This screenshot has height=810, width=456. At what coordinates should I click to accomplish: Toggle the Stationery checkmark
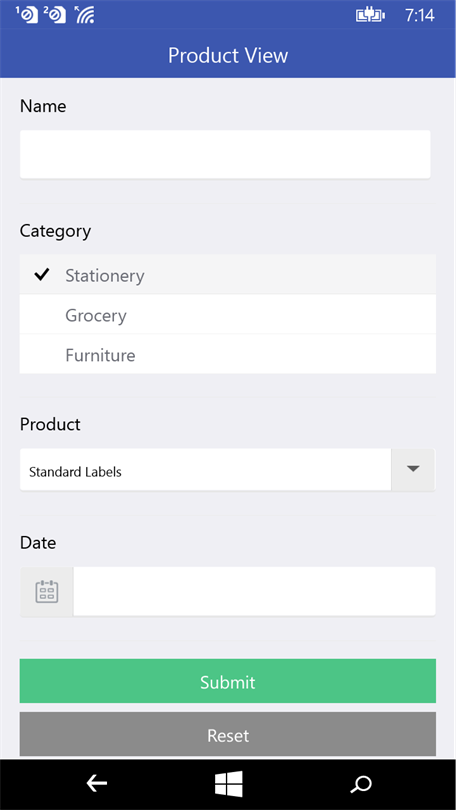[x=41, y=274]
